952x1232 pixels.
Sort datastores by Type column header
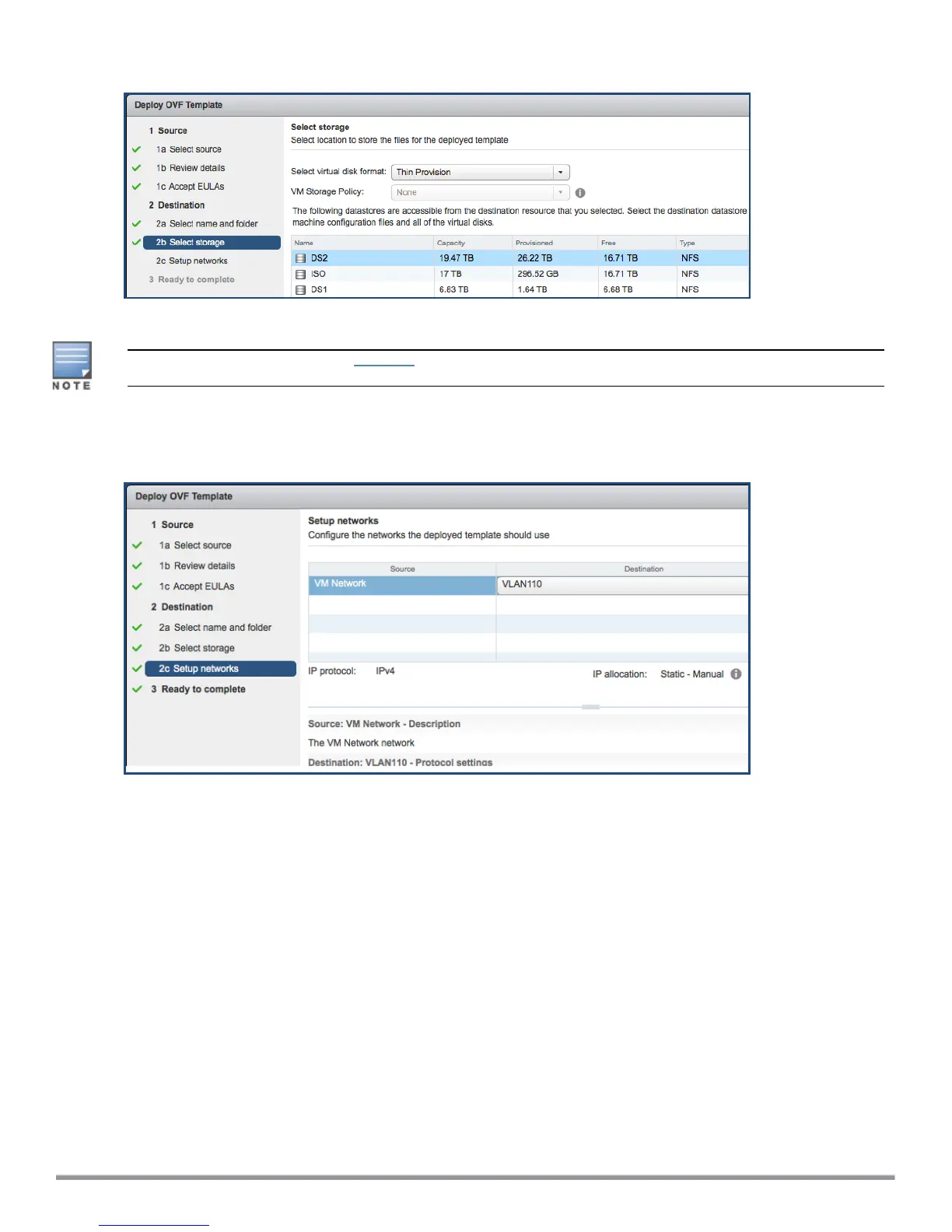coord(712,243)
